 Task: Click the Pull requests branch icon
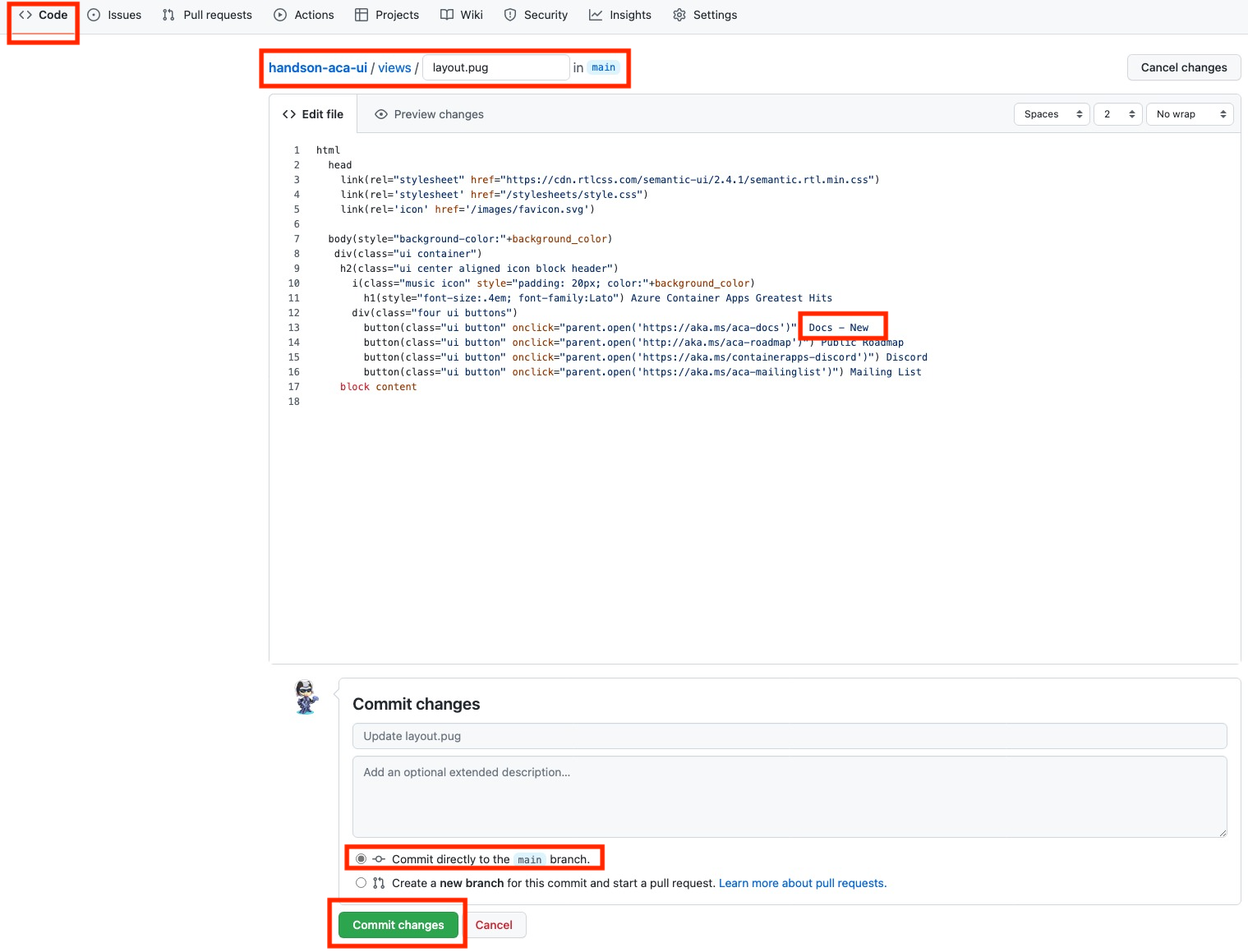[x=168, y=15]
